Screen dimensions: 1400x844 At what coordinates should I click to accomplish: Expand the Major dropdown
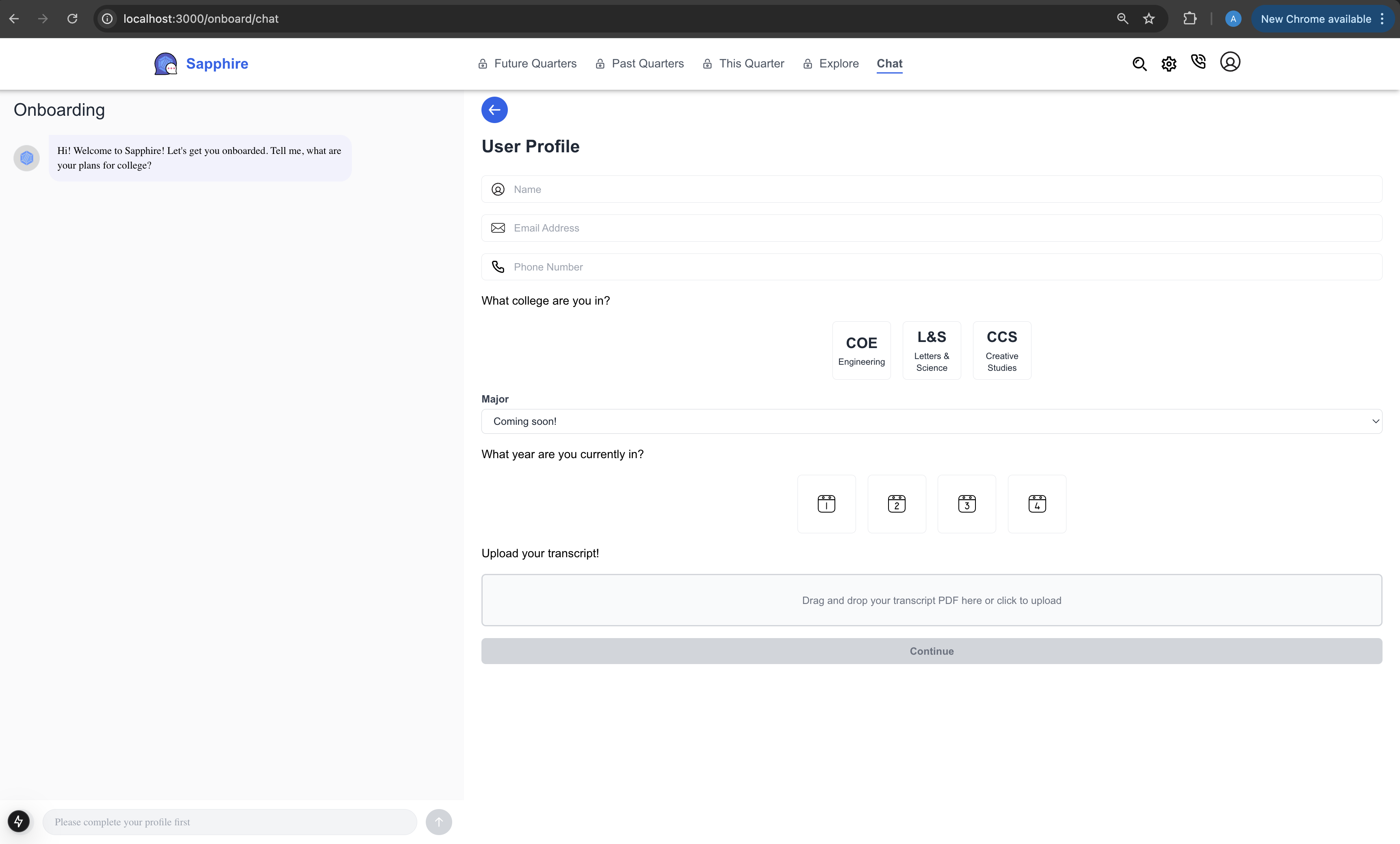931,422
